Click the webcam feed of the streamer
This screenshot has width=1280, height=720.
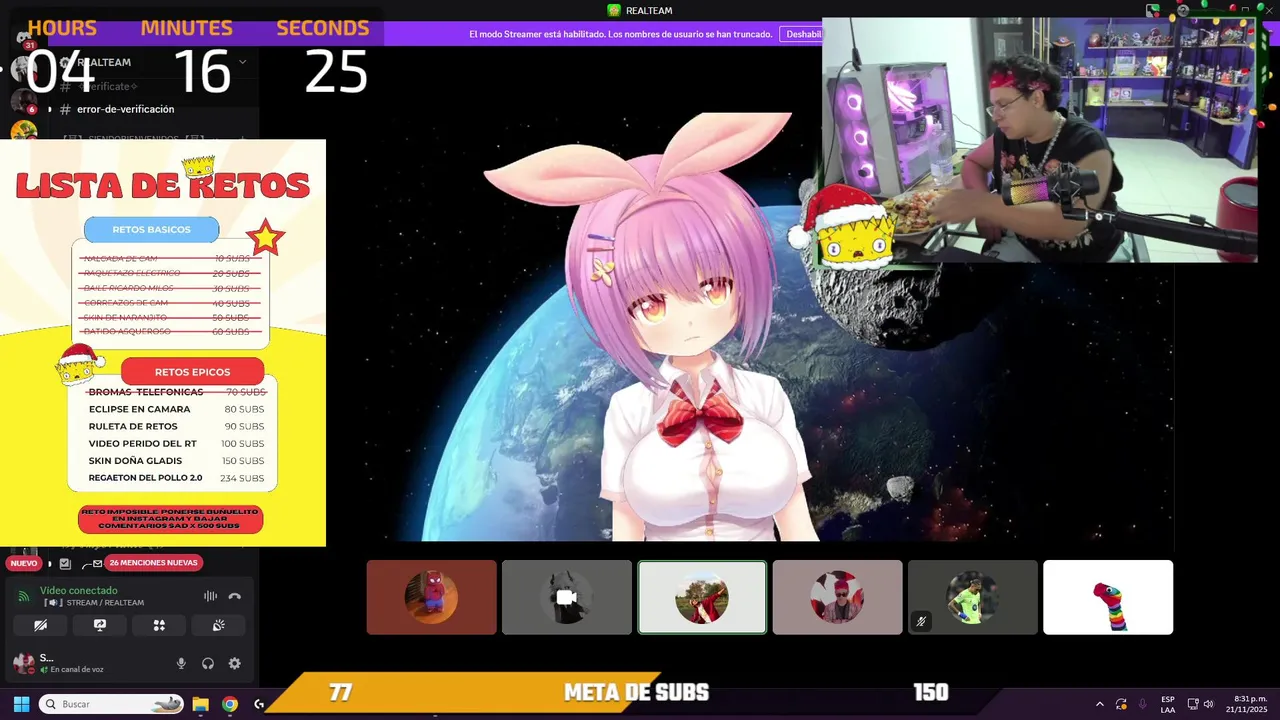1039,140
